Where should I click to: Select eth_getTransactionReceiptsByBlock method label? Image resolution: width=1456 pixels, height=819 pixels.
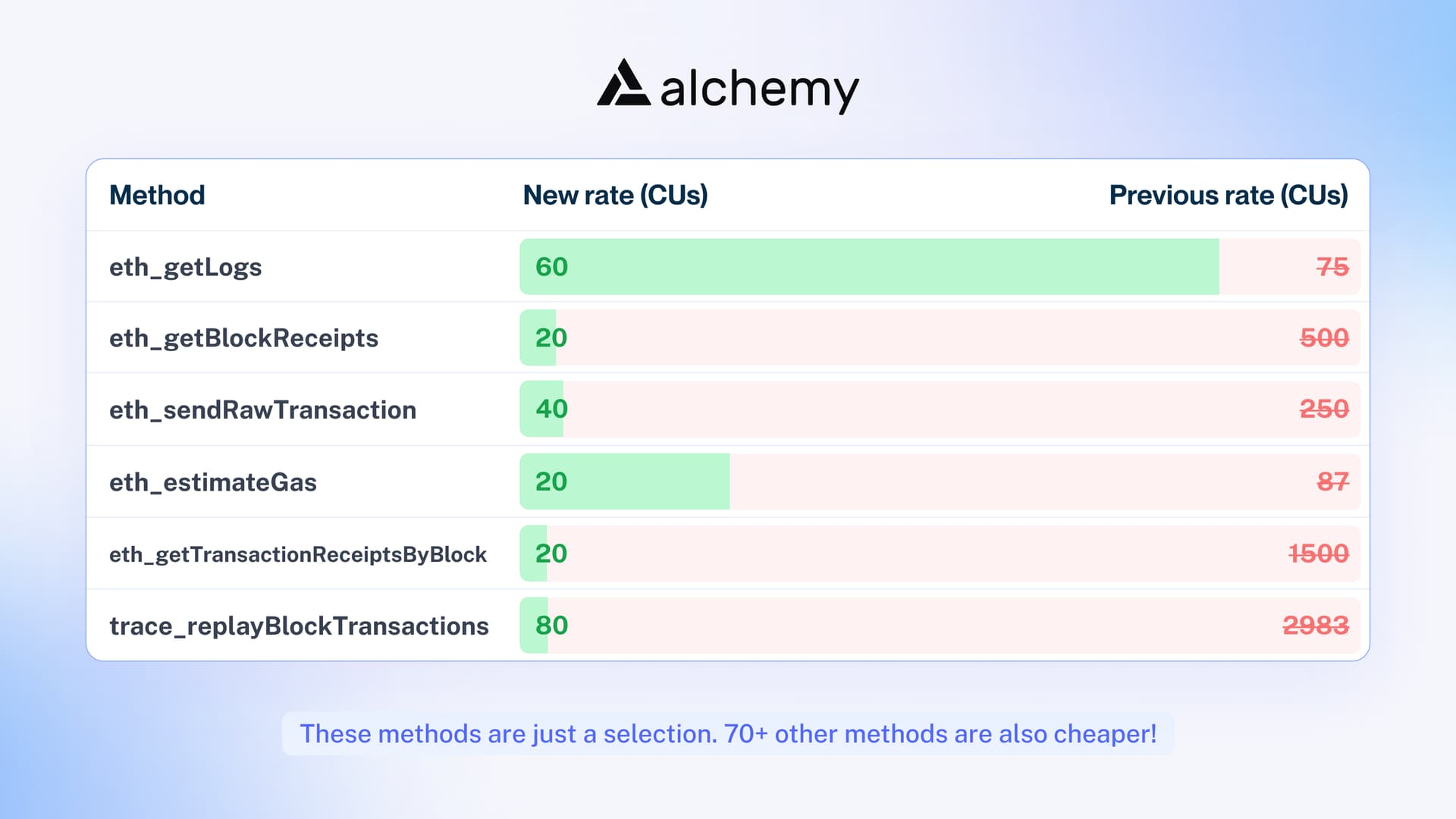point(297,554)
